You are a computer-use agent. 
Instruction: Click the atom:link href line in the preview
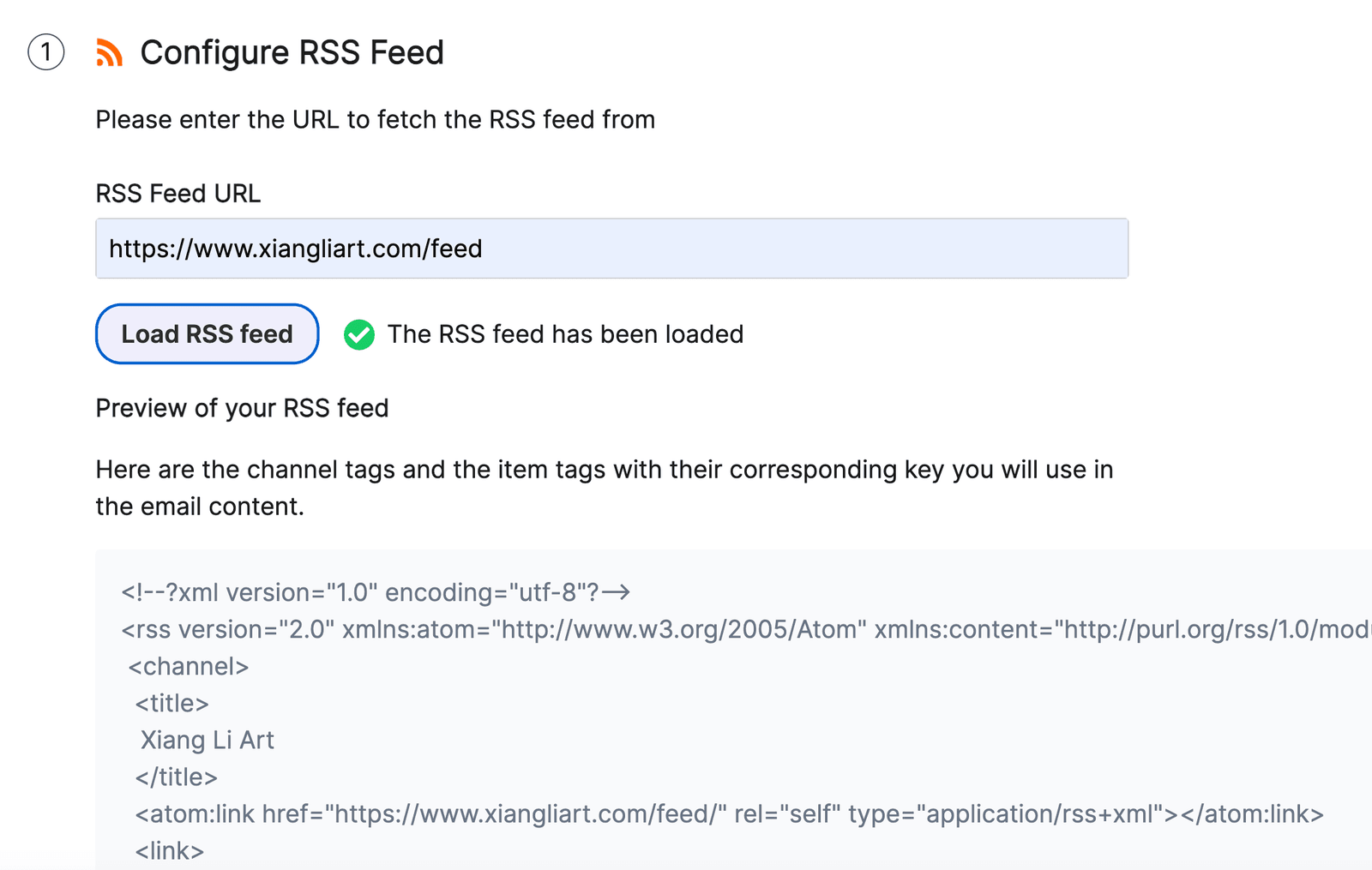click(730, 813)
